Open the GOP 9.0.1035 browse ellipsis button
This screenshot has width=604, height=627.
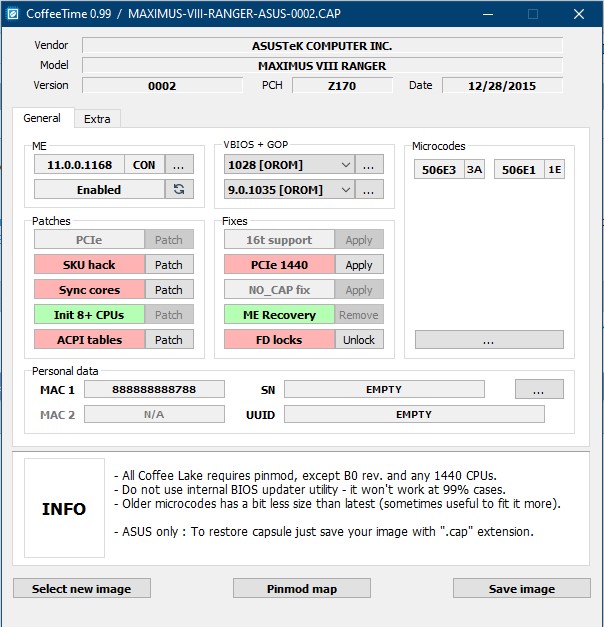coord(369,189)
